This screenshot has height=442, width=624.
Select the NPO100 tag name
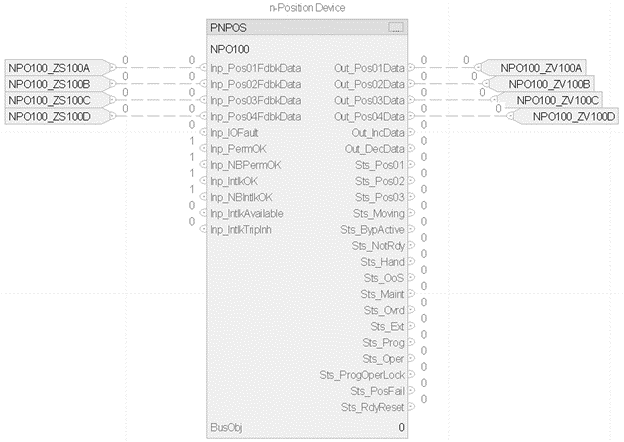tap(229, 48)
